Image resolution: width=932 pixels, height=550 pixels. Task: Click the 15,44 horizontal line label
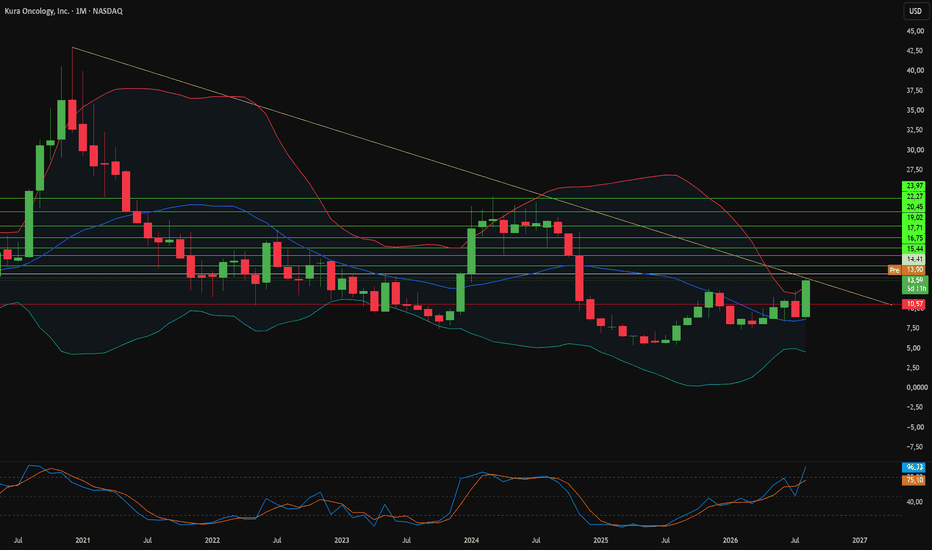[x=914, y=249]
